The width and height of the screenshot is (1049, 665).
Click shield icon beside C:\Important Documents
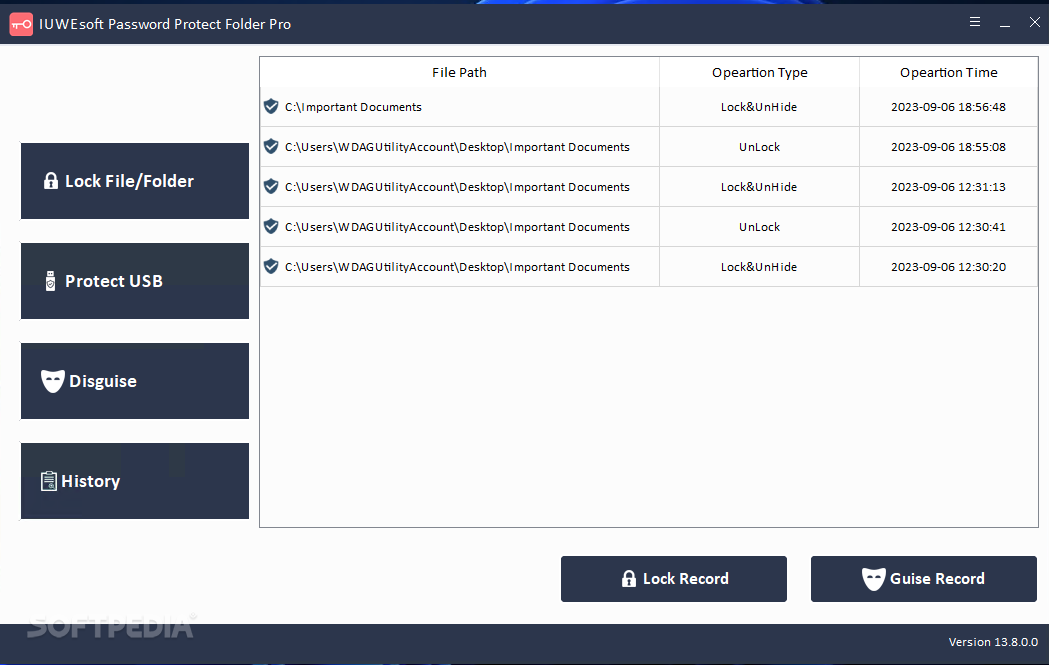click(x=271, y=106)
